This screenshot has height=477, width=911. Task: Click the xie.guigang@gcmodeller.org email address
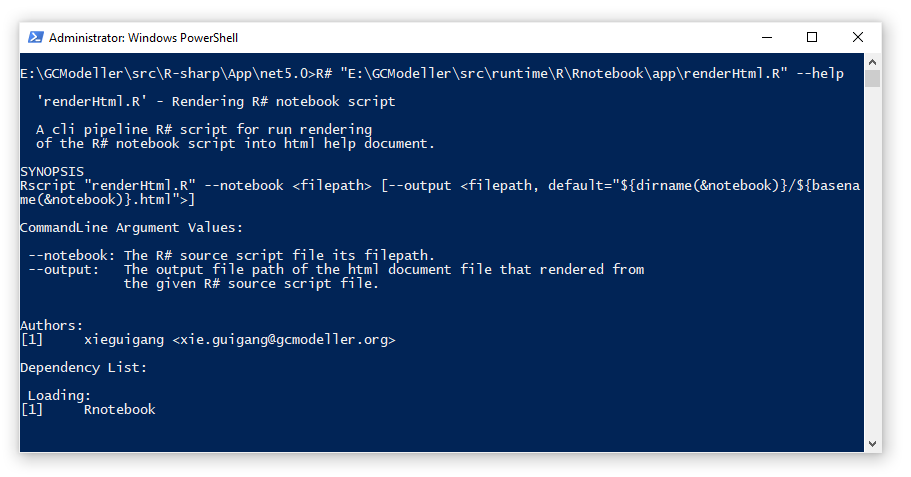[284, 340]
